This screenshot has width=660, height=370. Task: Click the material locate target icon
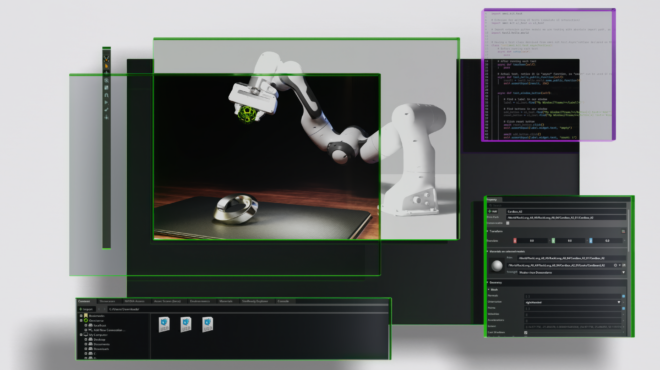pyautogui.click(x=615, y=266)
